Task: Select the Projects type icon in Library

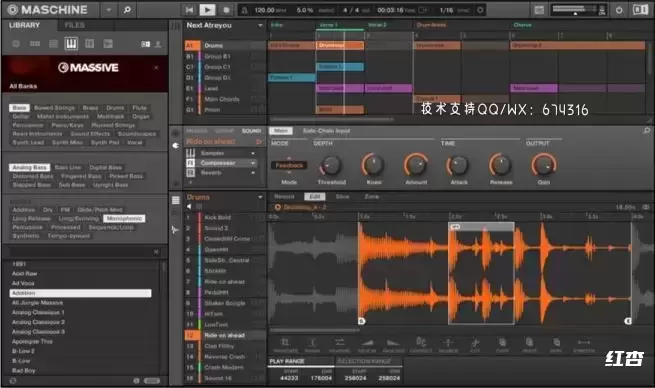Action: tap(16, 43)
